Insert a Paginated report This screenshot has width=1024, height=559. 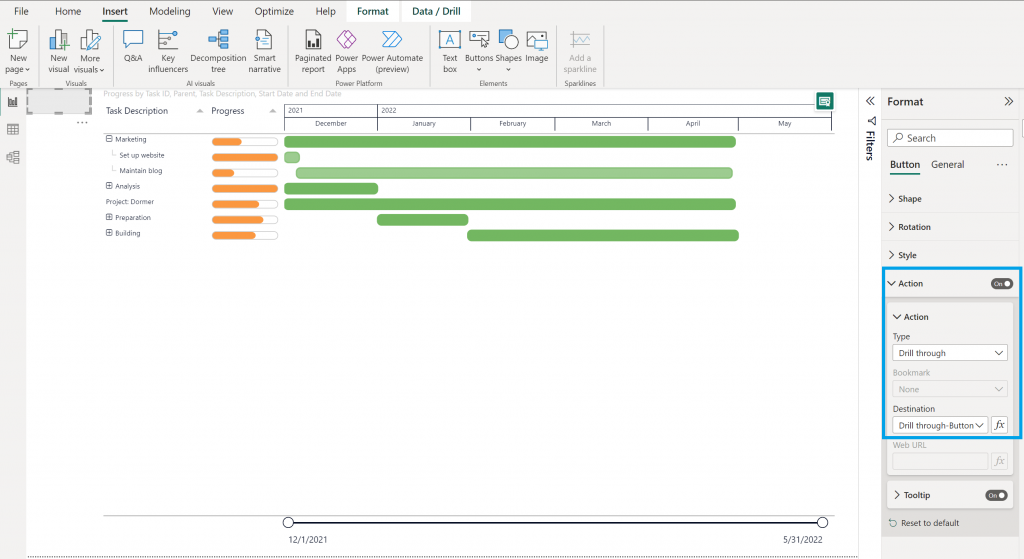tap(313, 51)
